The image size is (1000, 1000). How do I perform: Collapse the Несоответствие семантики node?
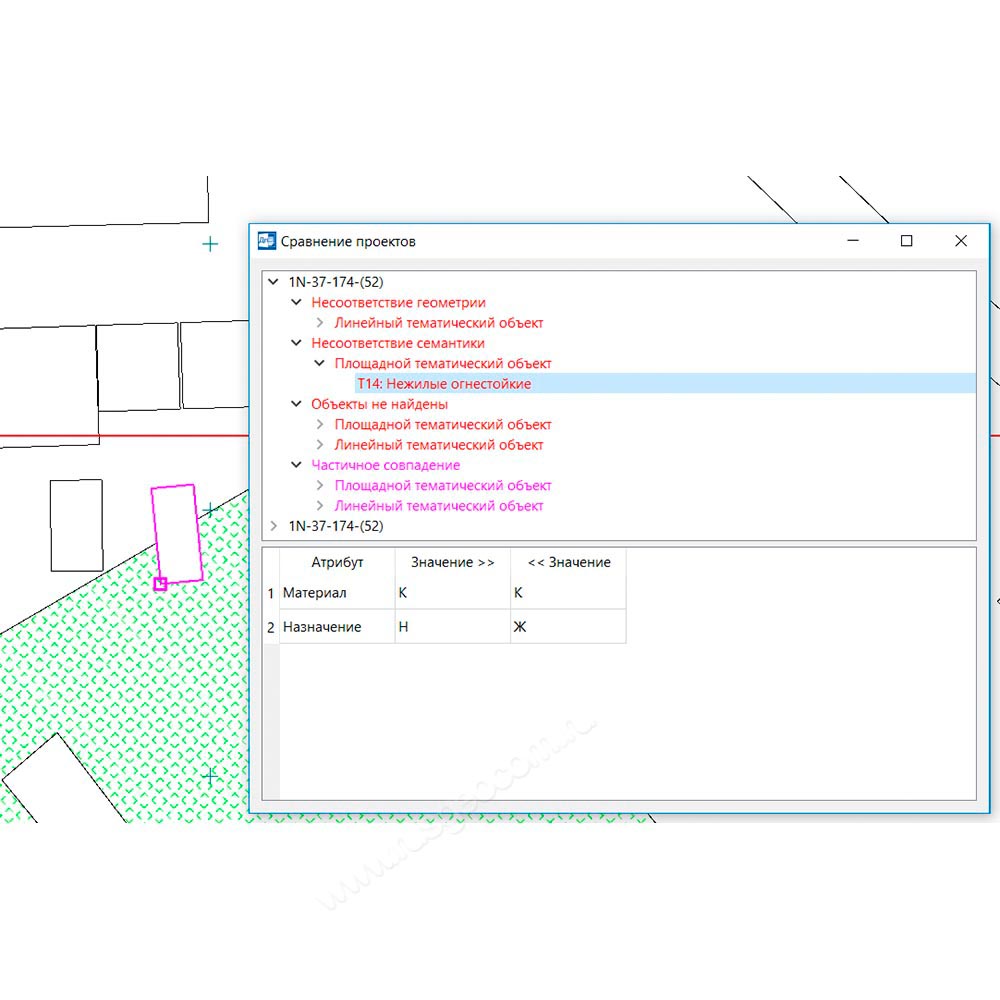pos(296,343)
